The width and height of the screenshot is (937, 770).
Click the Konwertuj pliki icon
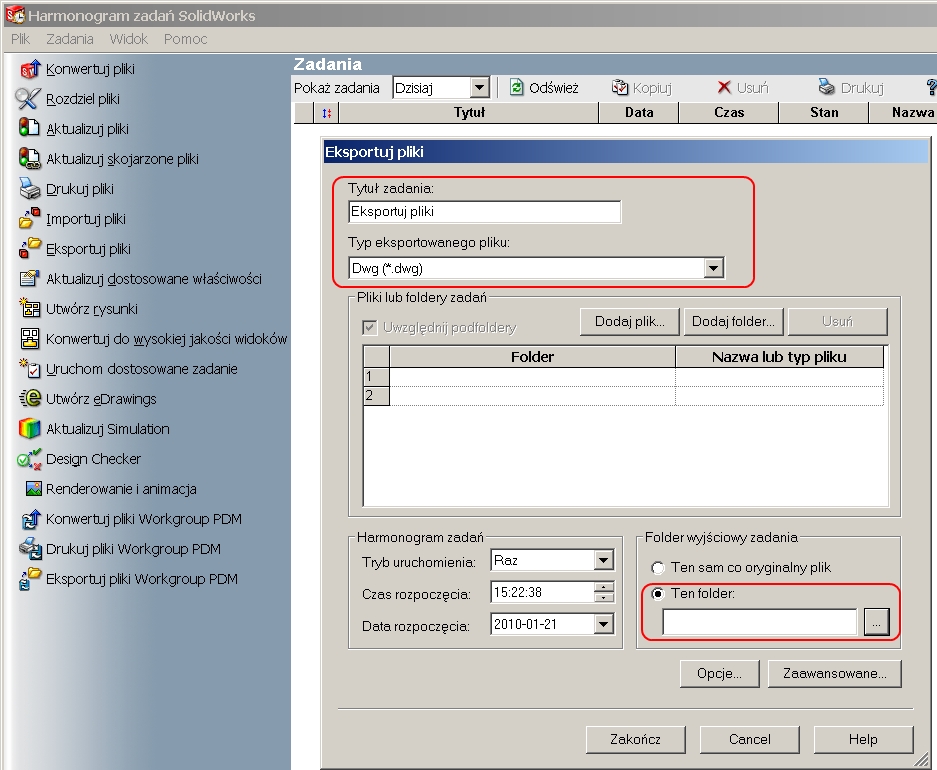pyautogui.click(x=30, y=69)
